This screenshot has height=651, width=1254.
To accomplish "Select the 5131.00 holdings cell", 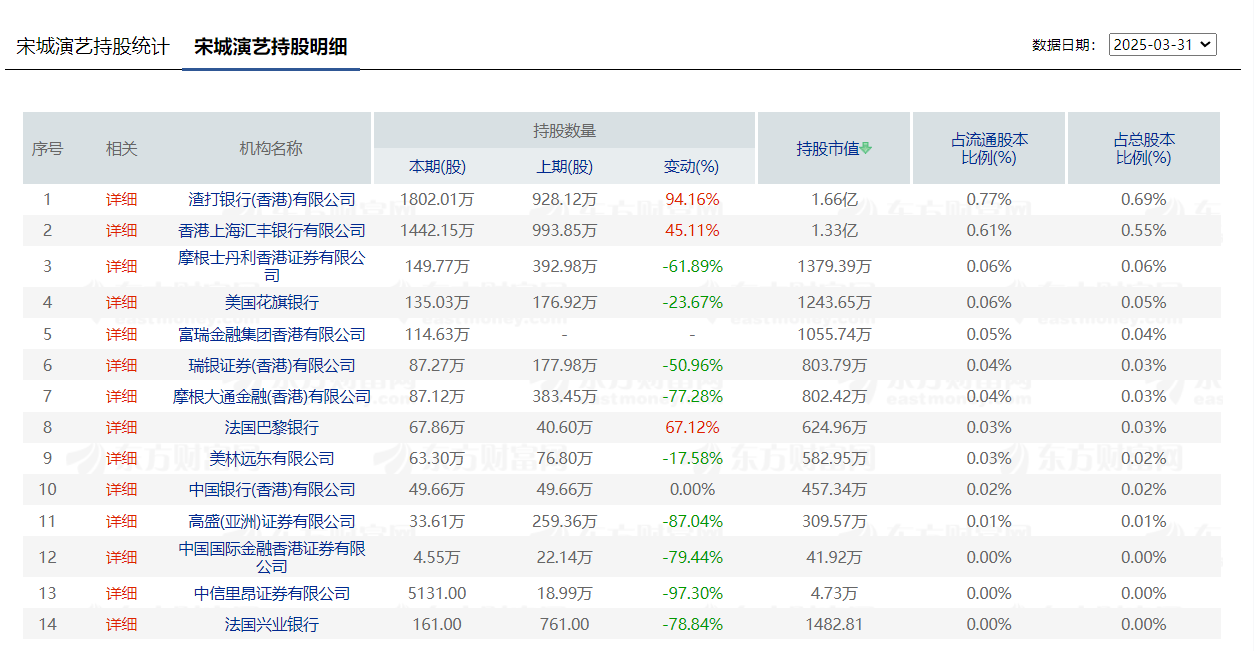I will click(437, 593).
